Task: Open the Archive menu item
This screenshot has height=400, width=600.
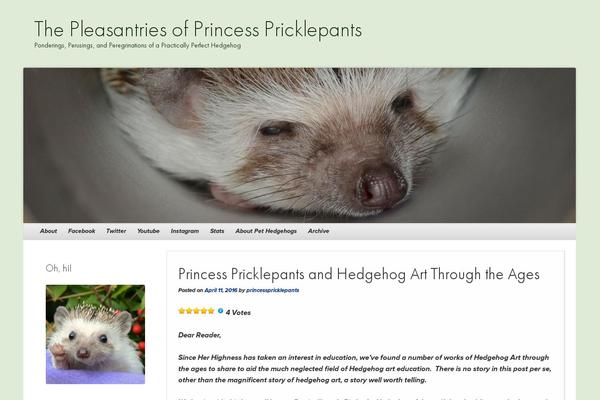Action: (x=318, y=231)
